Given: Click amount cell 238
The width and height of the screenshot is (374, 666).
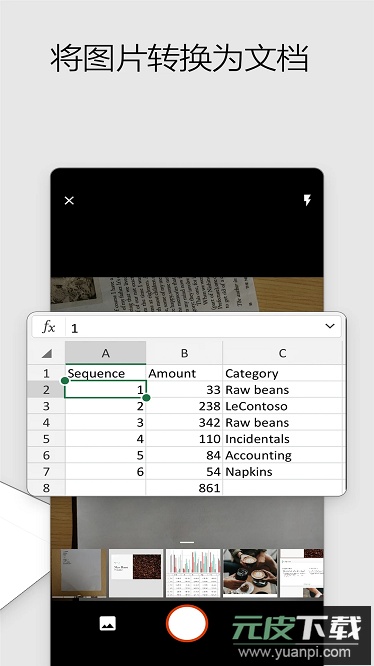Looking at the screenshot, I should click(184, 406).
